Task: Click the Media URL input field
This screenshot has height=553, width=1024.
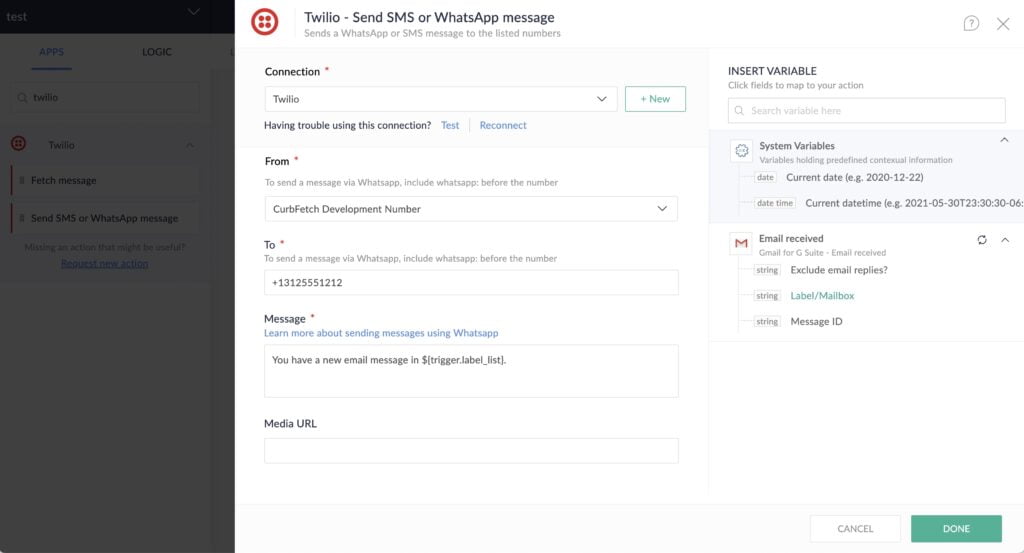Action: point(471,450)
